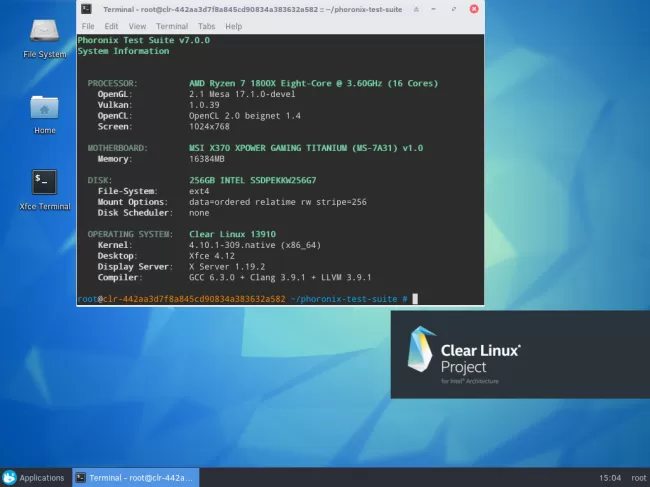Click the 'MSI X370 XPOWER GAMING TITANIUM' motherboard line
Viewport: 650px width, 487px height.
click(x=306, y=148)
